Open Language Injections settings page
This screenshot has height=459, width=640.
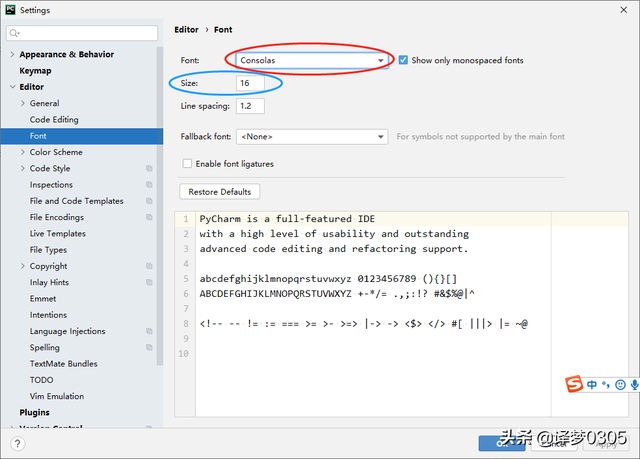[x=67, y=331]
